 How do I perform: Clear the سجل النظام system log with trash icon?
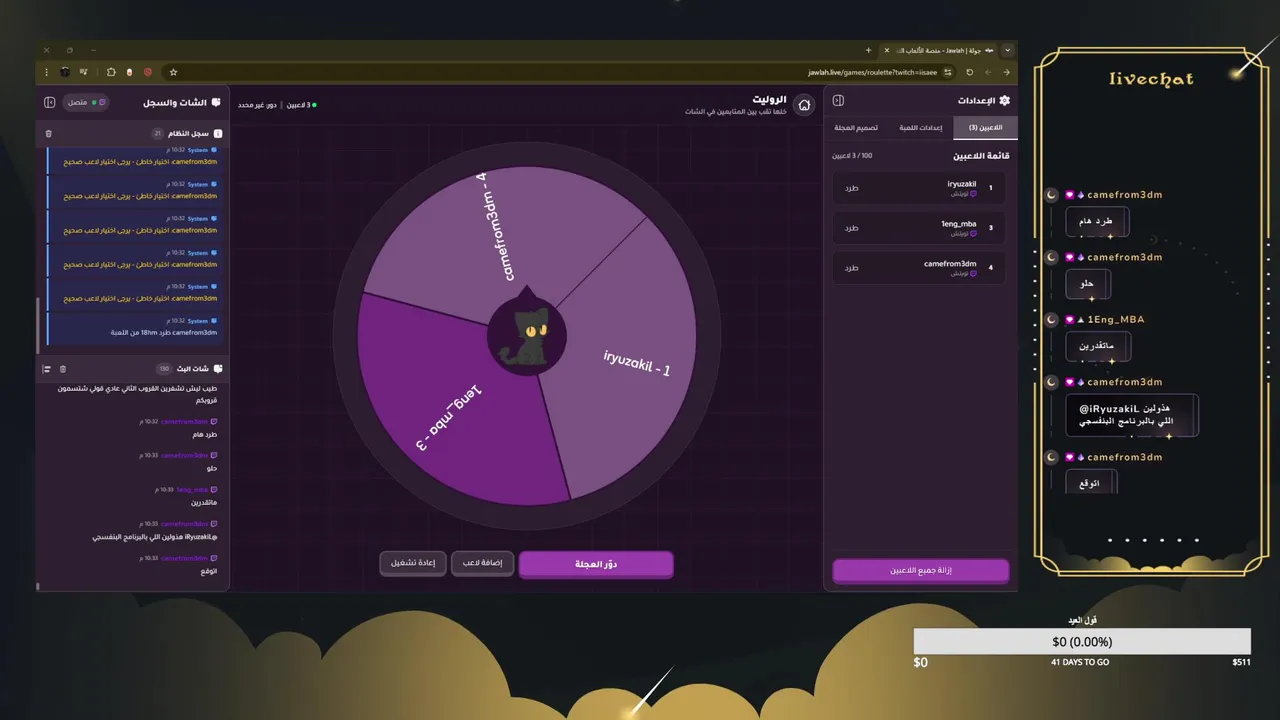49,133
